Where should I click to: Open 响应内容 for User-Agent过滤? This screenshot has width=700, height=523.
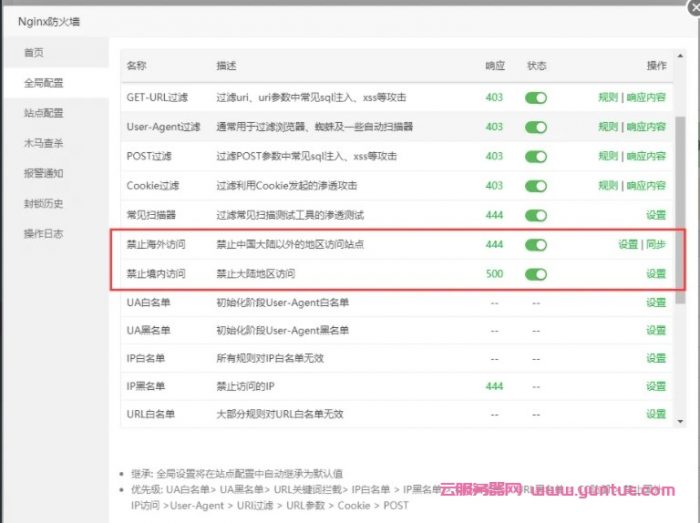click(646, 127)
